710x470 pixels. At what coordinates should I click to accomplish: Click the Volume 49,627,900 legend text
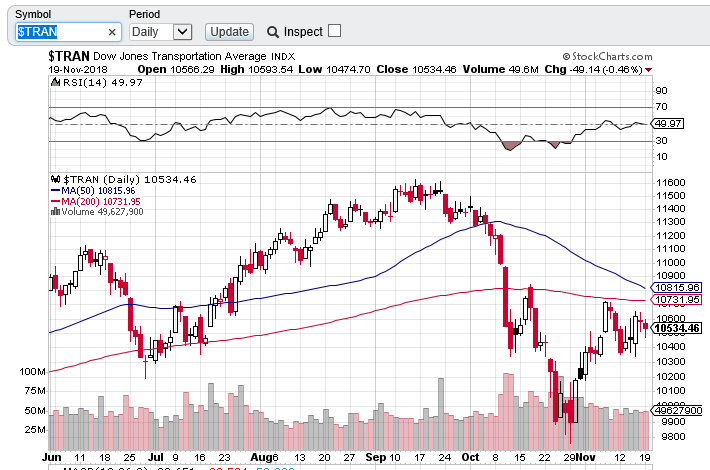[x=102, y=212]
